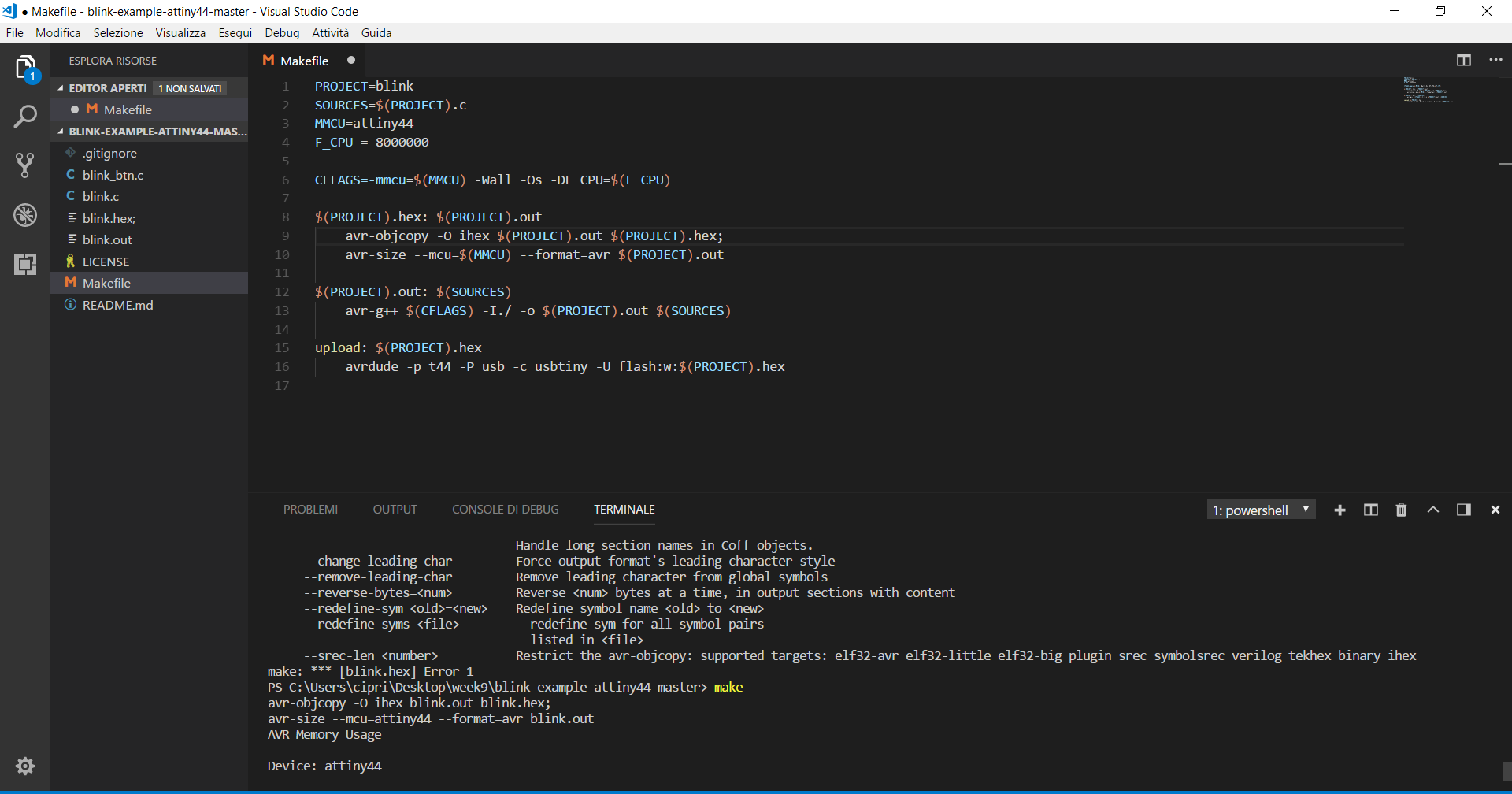The height and width of the screenshot is (794, 1512).
Task: Click the F_CPU = 8000000 line
Action: coord(372,142)
